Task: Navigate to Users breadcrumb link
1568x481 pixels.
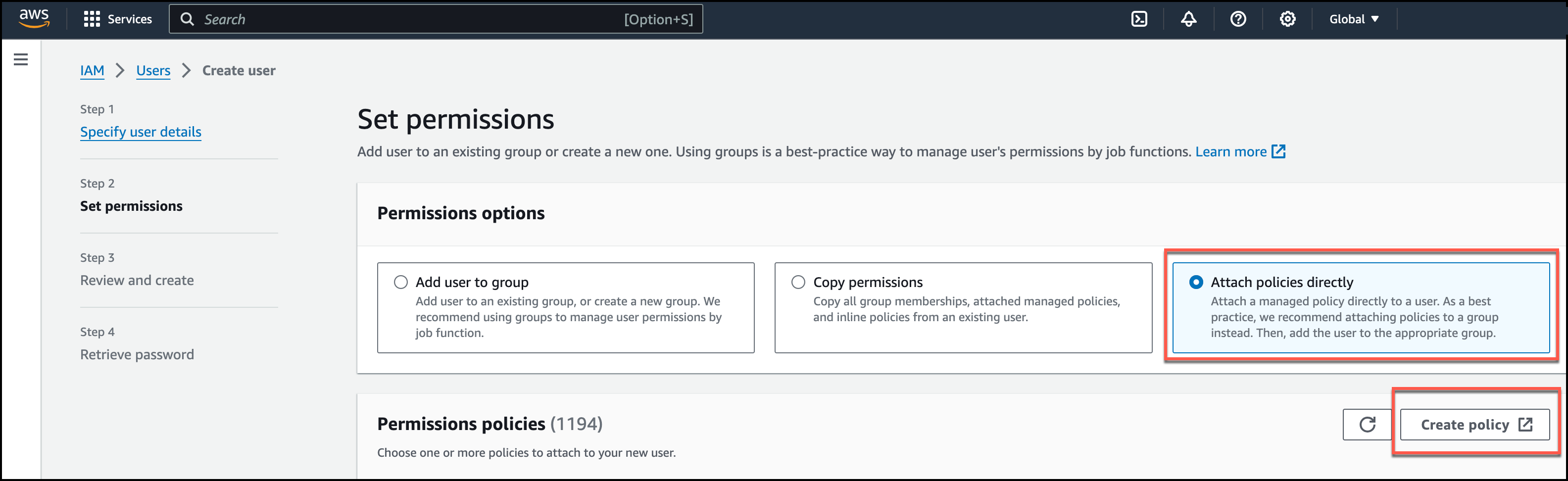Action: click(153, 71)
